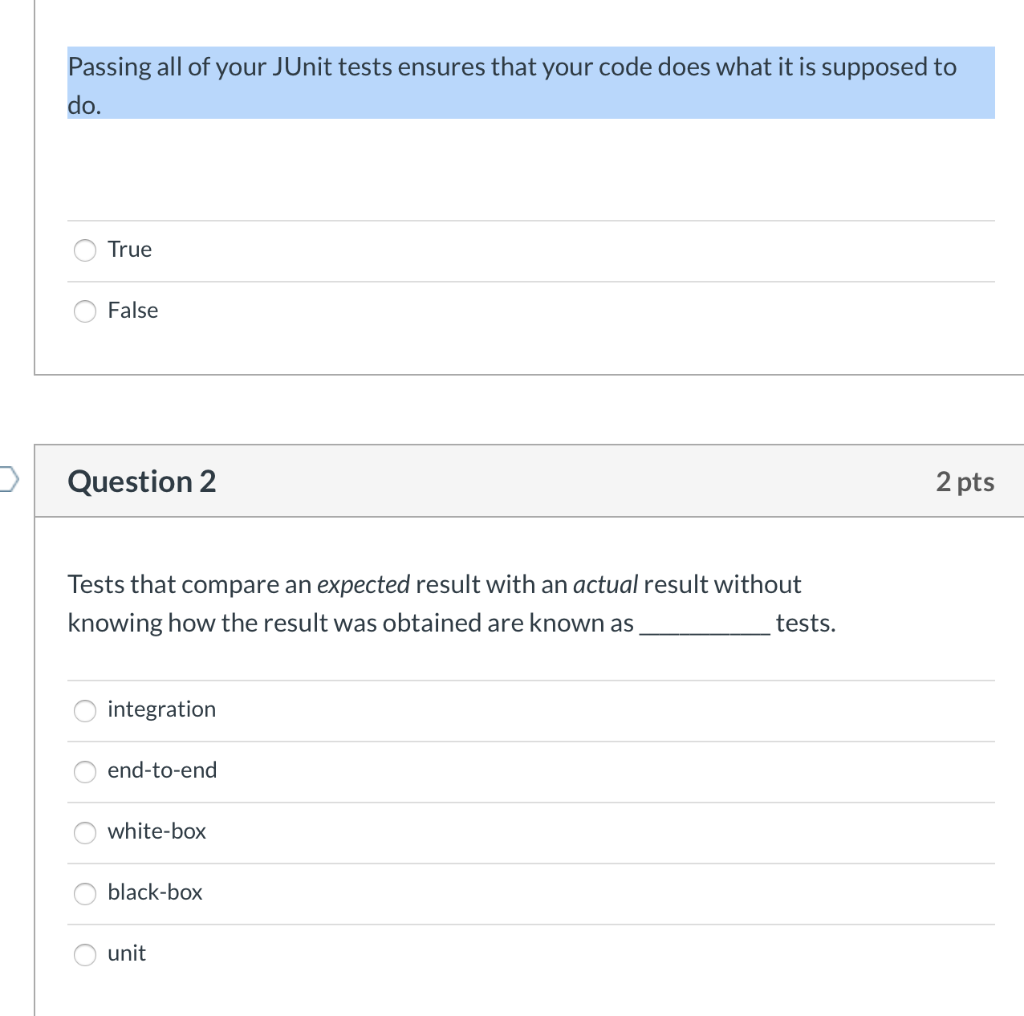The image size is (1024, 1016).
Task: Choose the integration answer option
Action: (x=85, y=711)
